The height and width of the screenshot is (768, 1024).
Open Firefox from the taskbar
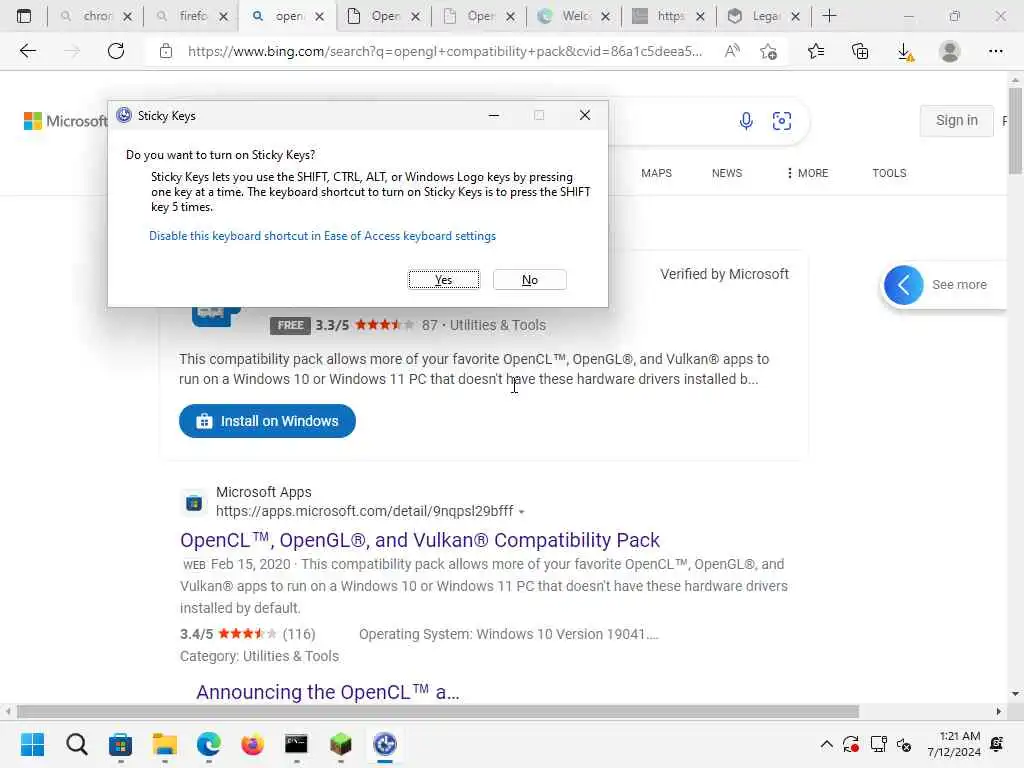pyautogui.click(x=252, y=744)
